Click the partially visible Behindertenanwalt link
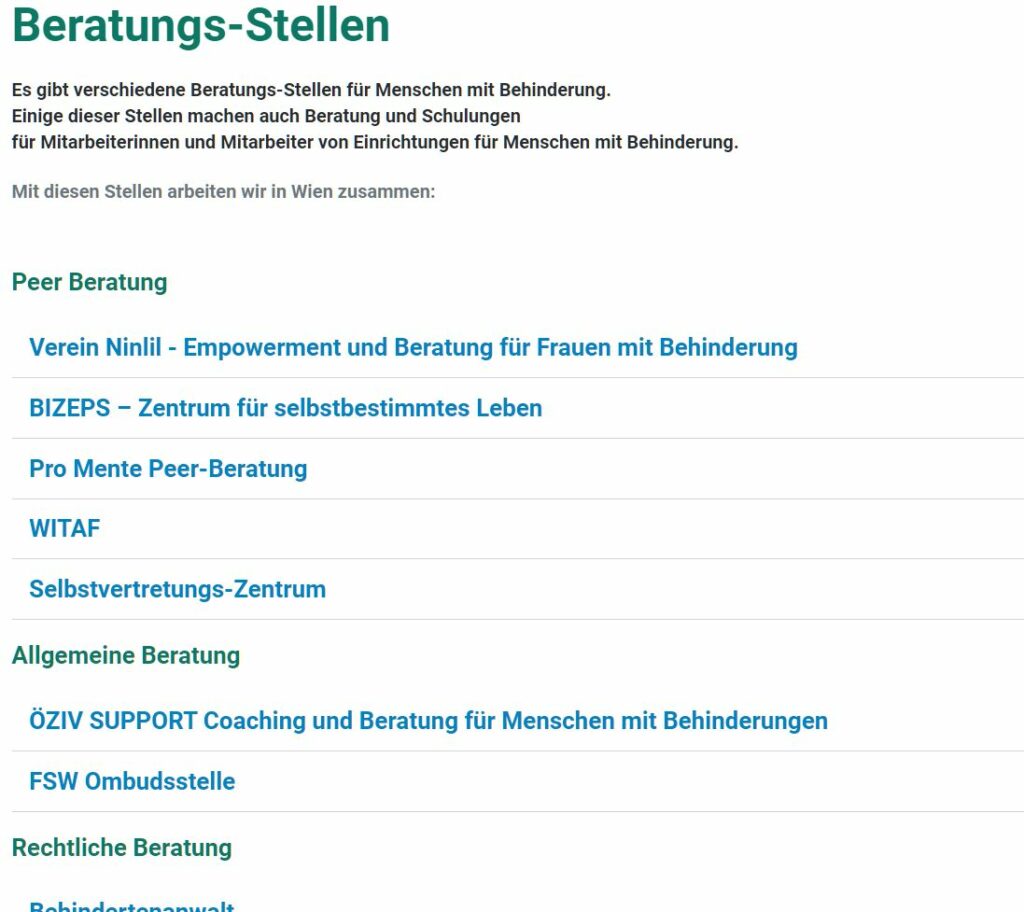 click(131, 906)
